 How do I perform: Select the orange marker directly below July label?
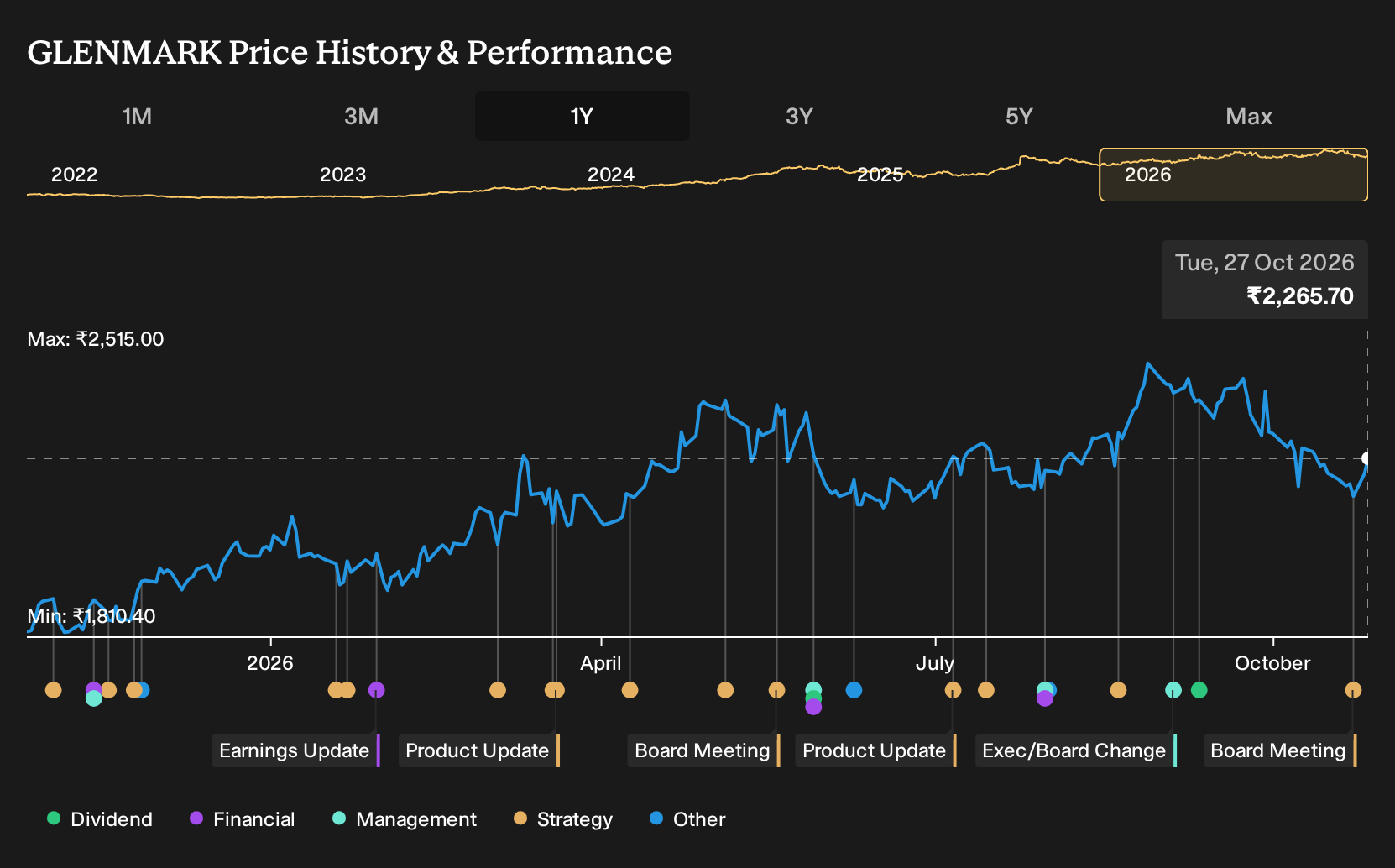coord(953,690)
